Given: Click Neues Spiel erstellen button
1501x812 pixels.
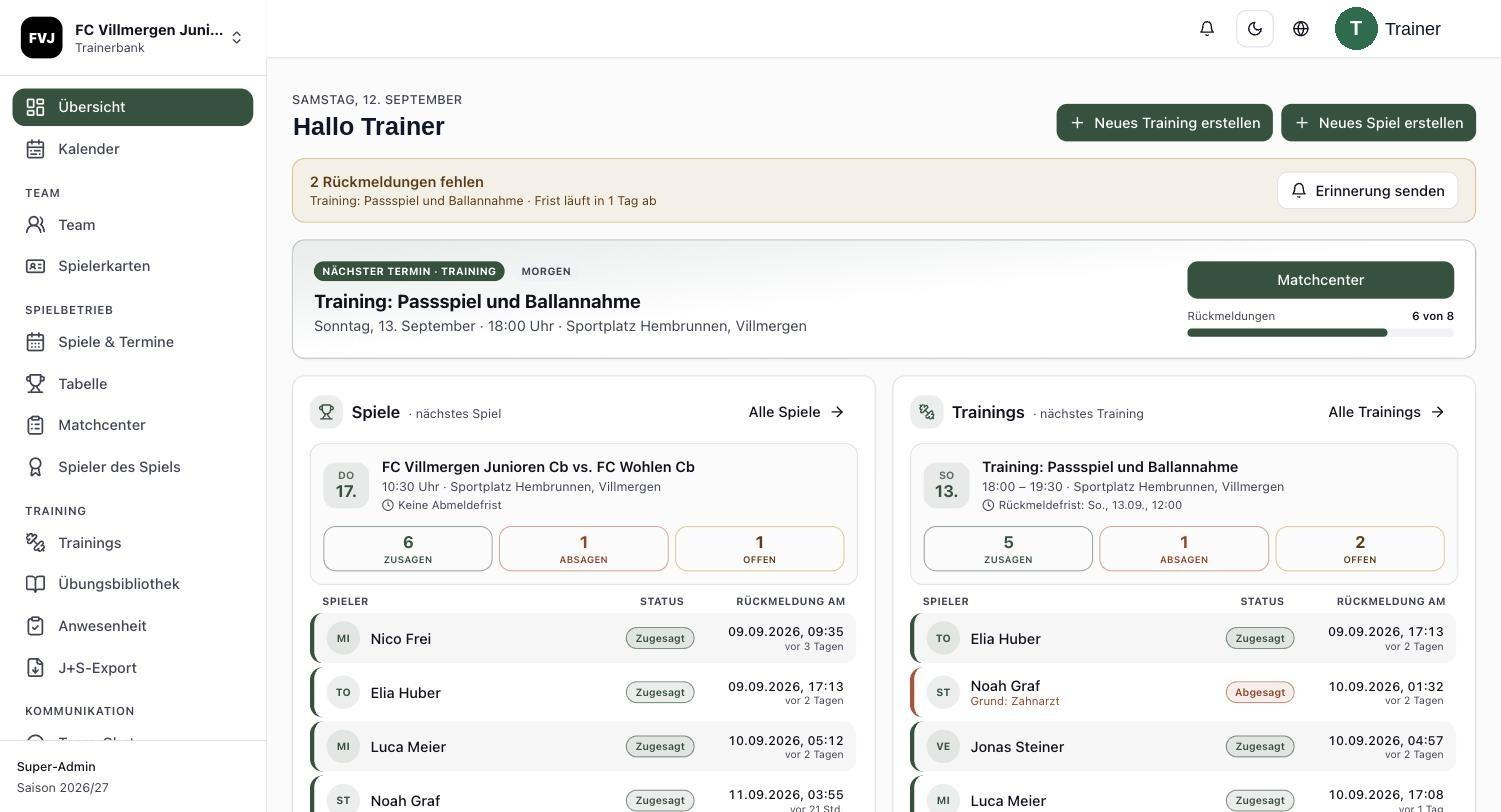Looking at the screenshot, I should pos(1379,123).
